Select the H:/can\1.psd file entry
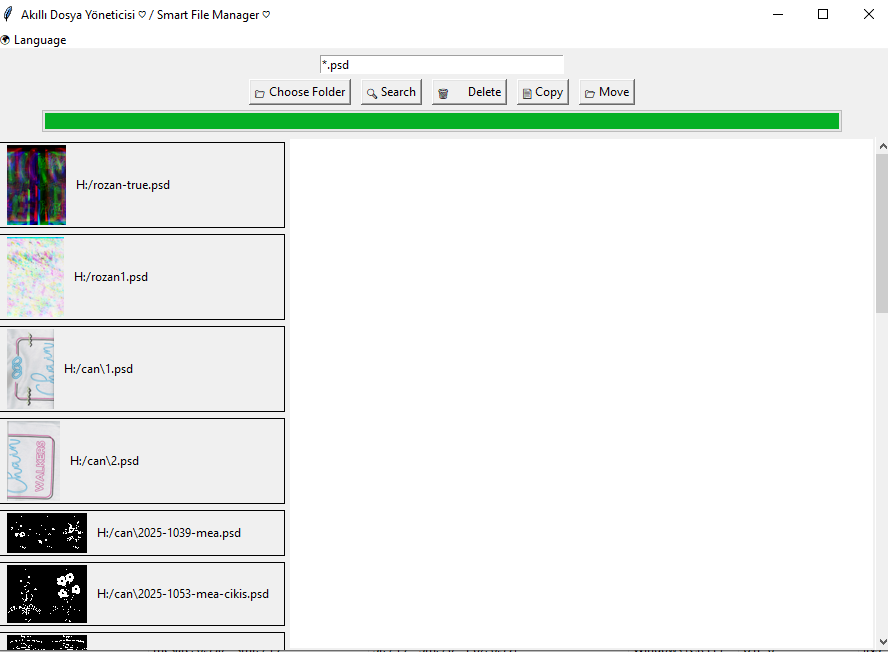 (98, 369)
